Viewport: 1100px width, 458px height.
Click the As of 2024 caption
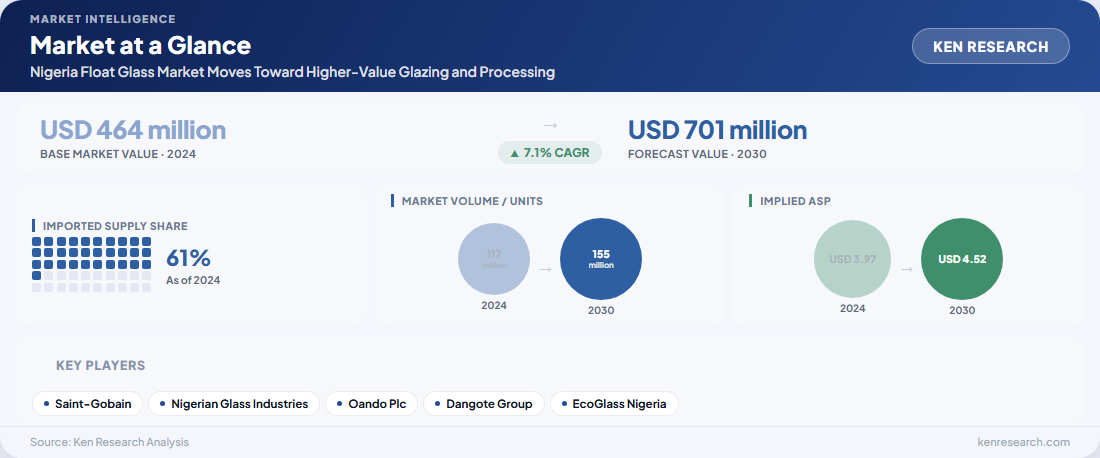193,281
